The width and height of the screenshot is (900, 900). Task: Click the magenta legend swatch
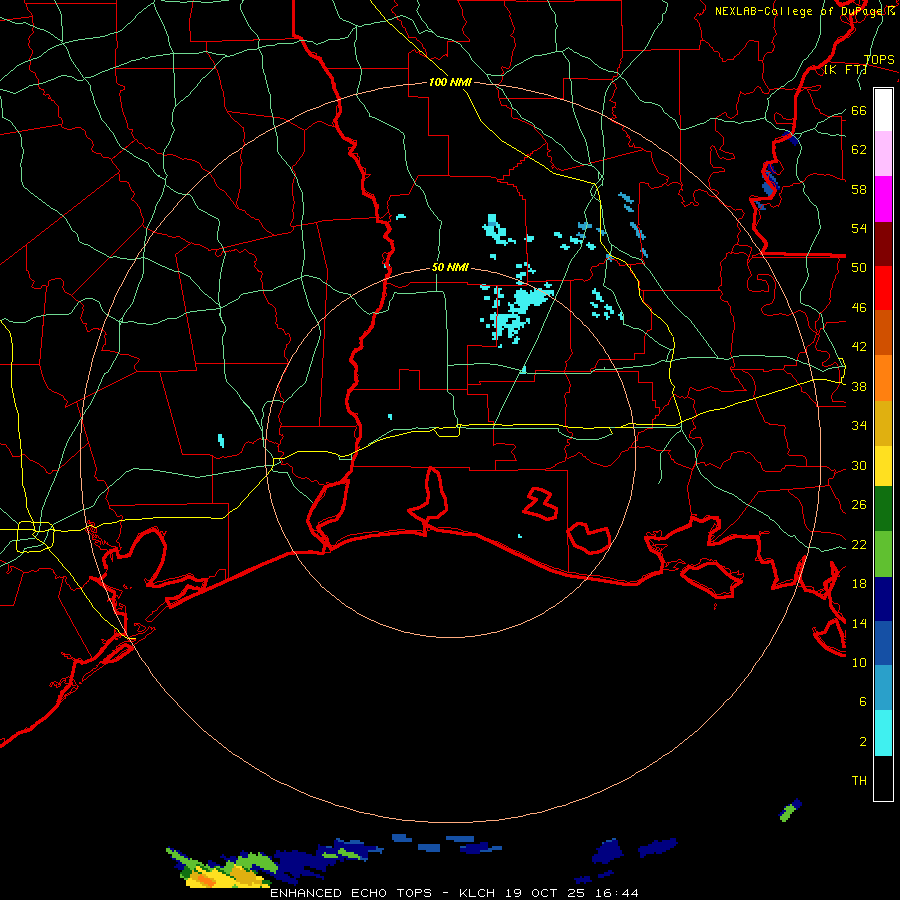[883, 199]
